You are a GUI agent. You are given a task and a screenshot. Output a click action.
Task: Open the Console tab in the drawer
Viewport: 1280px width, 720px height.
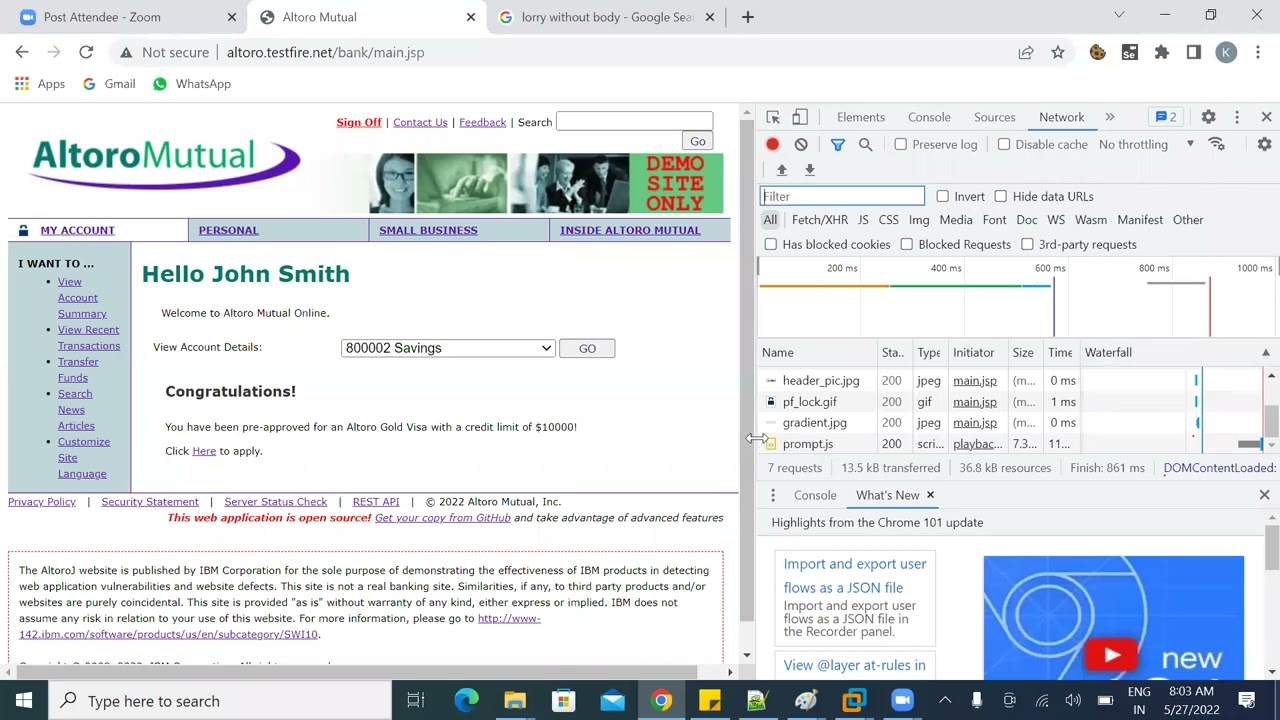pyautogui.click(x=815, y=495)
